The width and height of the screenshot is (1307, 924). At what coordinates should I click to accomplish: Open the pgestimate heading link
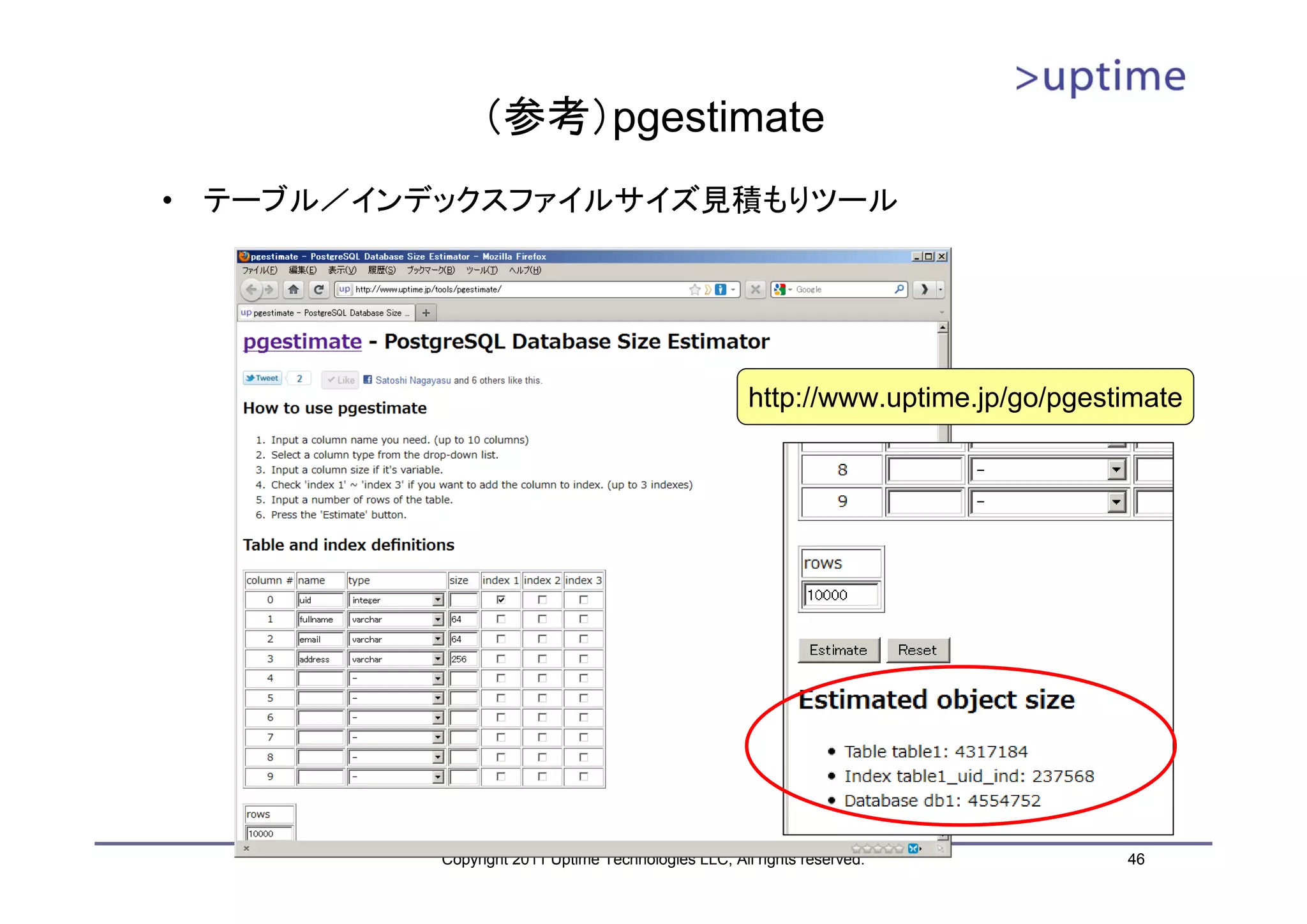click(x=302, y=342)
